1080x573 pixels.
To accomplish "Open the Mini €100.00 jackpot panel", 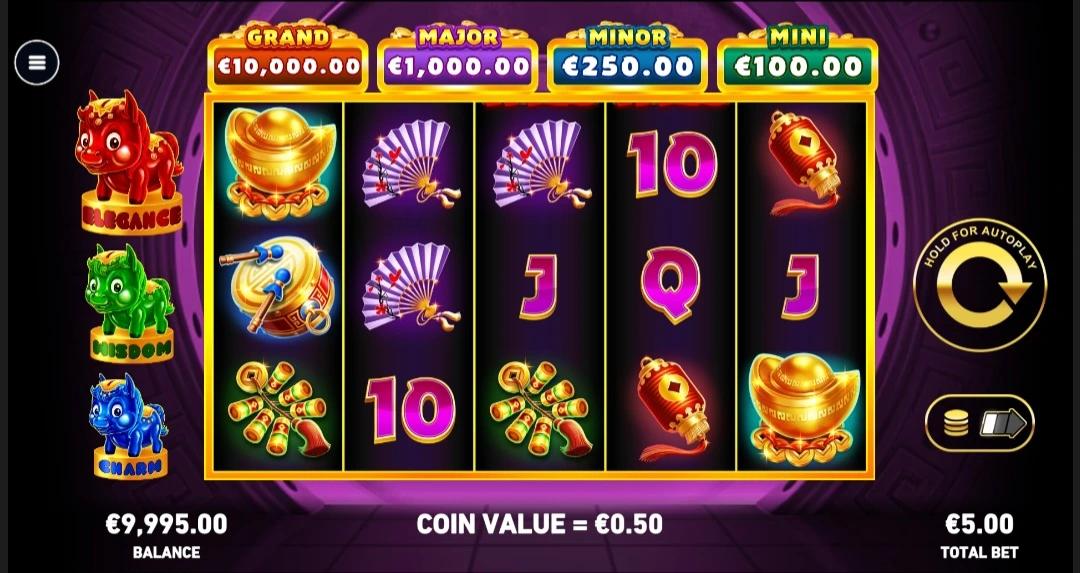I will pos(798,58).
